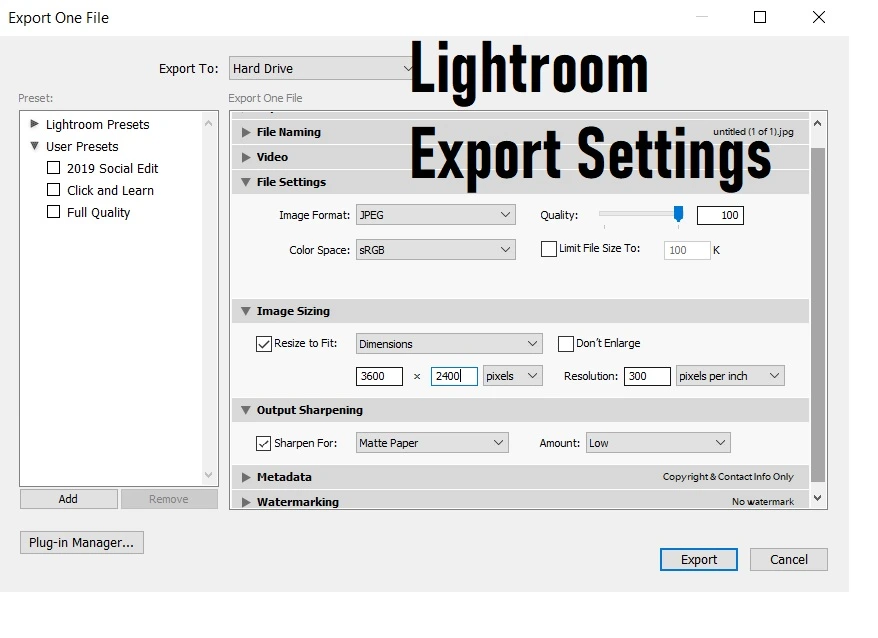Enable Limit File Size To checkbox
878x638 pixels.
tap(549, 249)
